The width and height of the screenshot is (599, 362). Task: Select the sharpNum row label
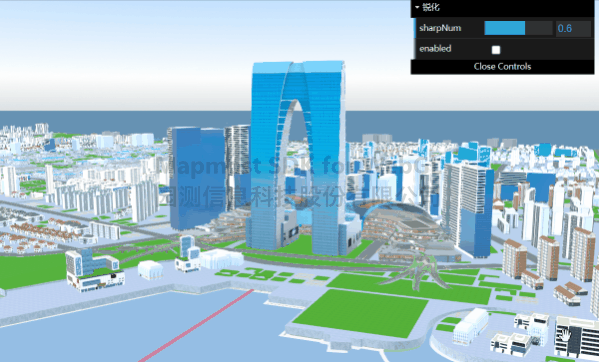(440, 28)
